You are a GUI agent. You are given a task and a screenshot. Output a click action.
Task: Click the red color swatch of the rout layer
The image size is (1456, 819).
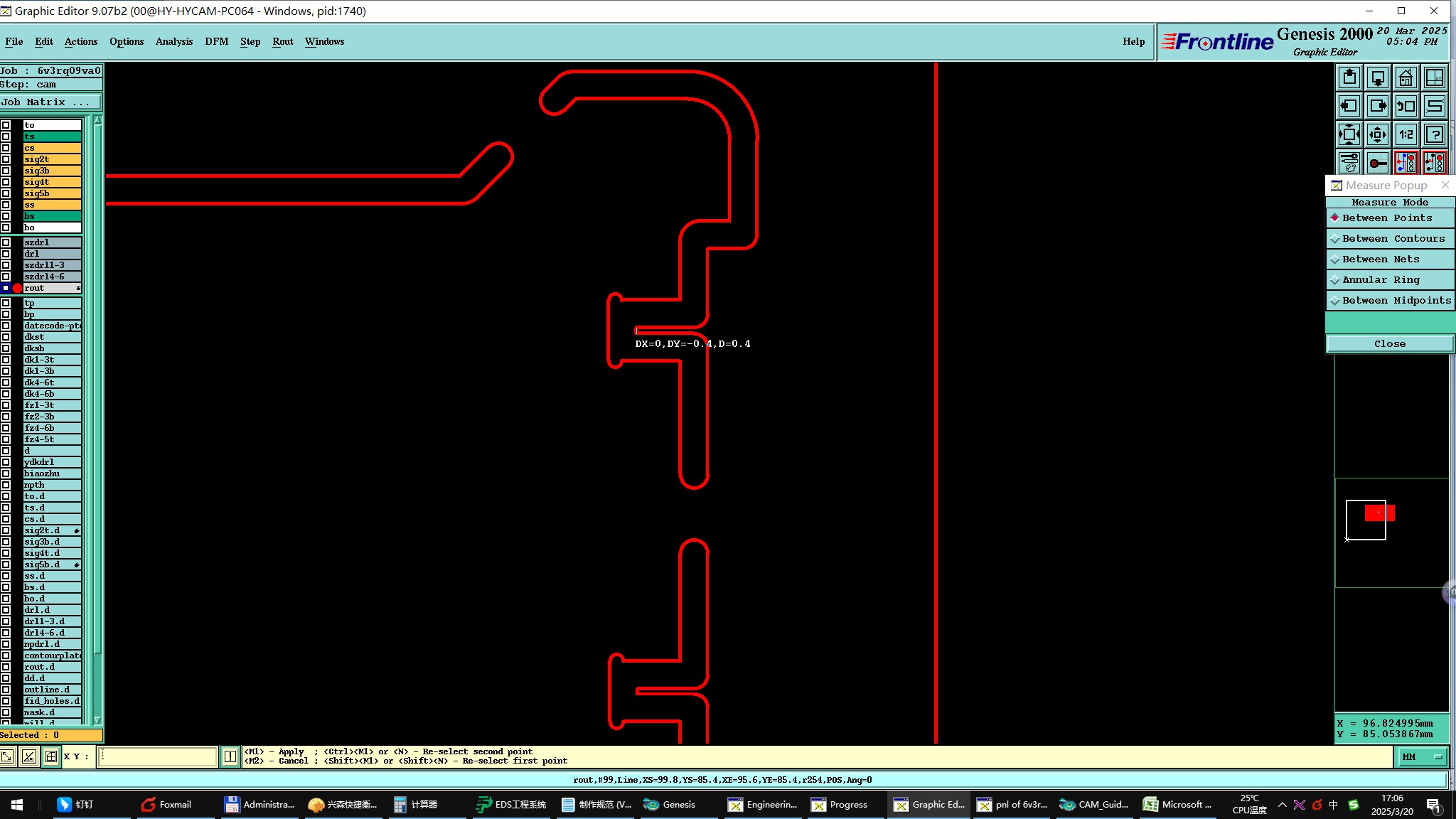pyautogui.click(x=17, y=288)
